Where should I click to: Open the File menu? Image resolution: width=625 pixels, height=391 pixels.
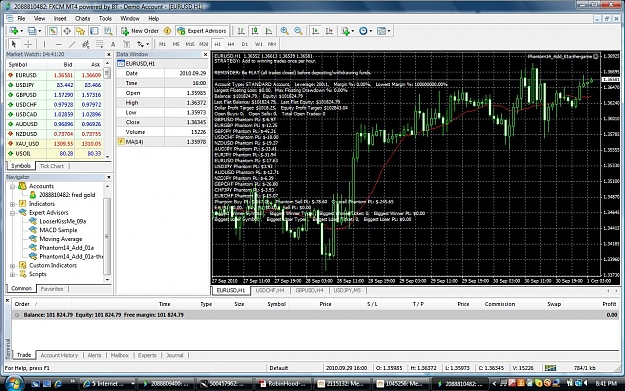coord(21,18)
